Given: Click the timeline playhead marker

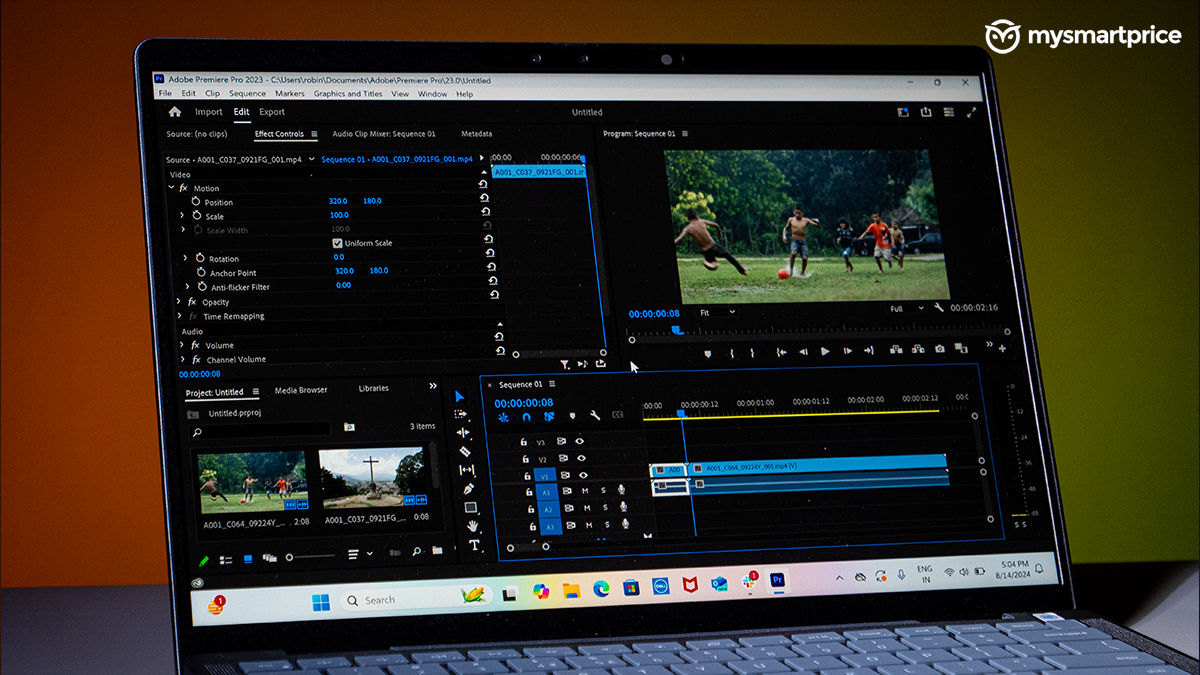Looking at the screenshot, I should coord(681,412).
